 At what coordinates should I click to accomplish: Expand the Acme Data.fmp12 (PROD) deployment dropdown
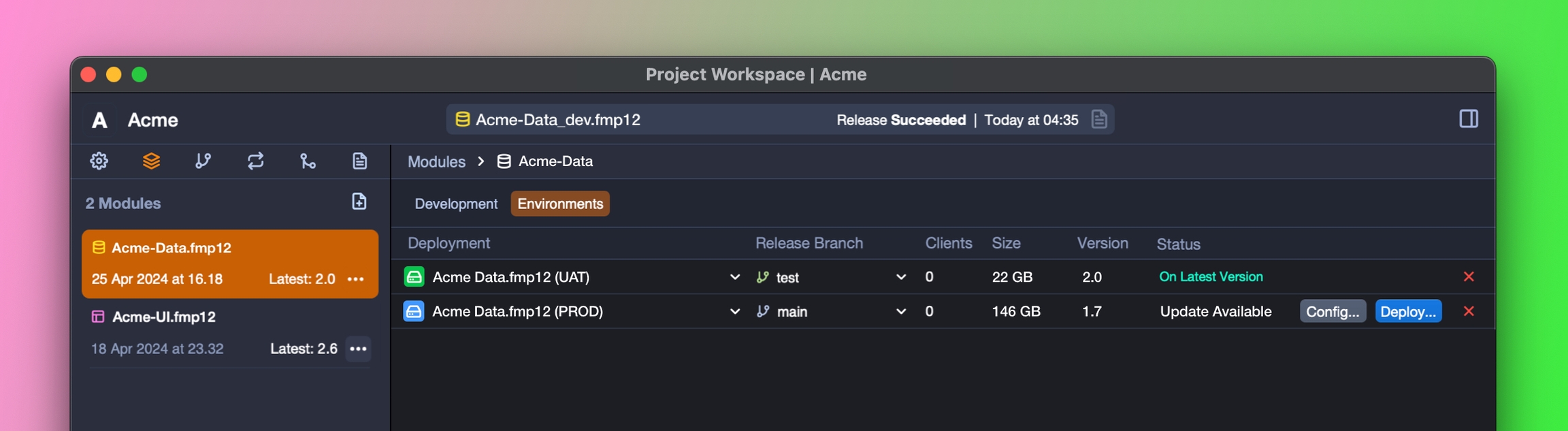point(734,312)
